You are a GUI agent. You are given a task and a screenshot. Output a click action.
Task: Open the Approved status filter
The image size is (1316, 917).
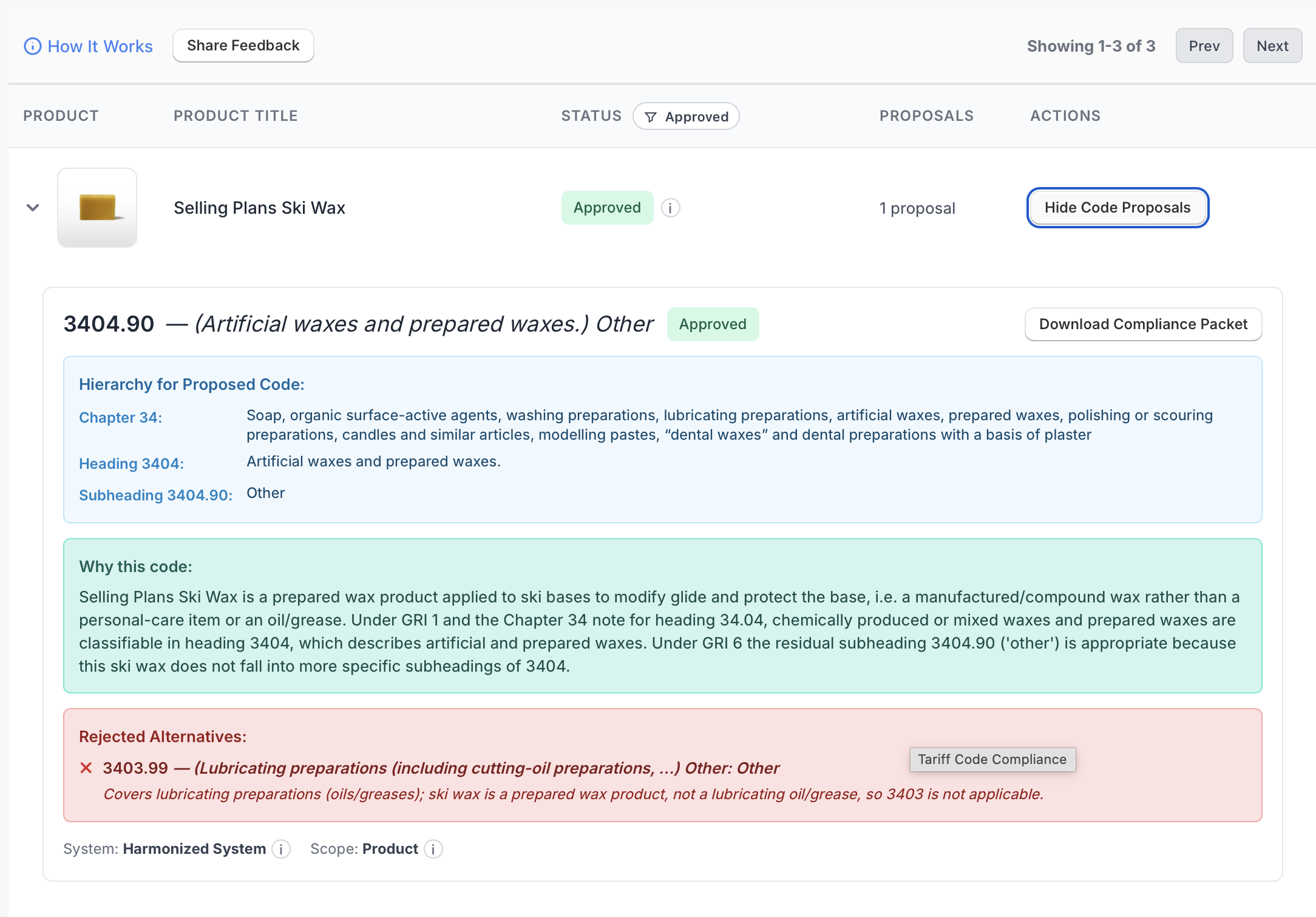coord(686,117)
